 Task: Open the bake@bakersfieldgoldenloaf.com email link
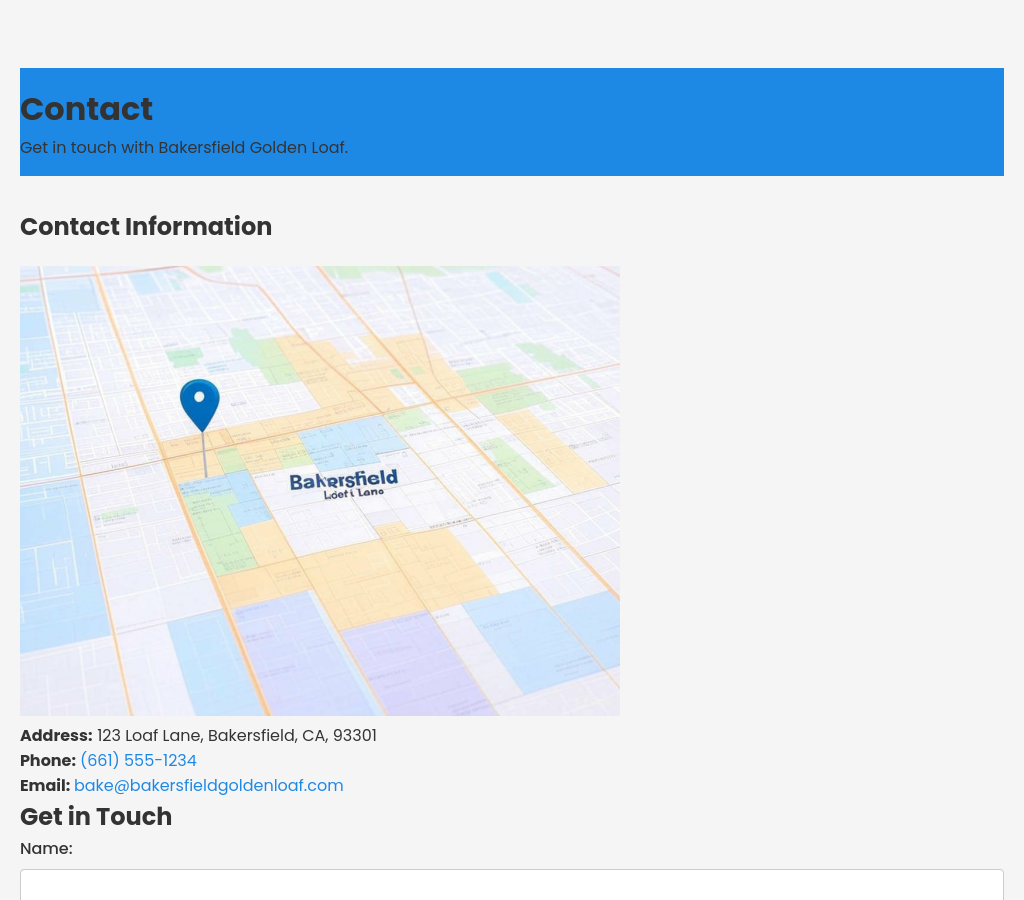(x=208, y=786)
